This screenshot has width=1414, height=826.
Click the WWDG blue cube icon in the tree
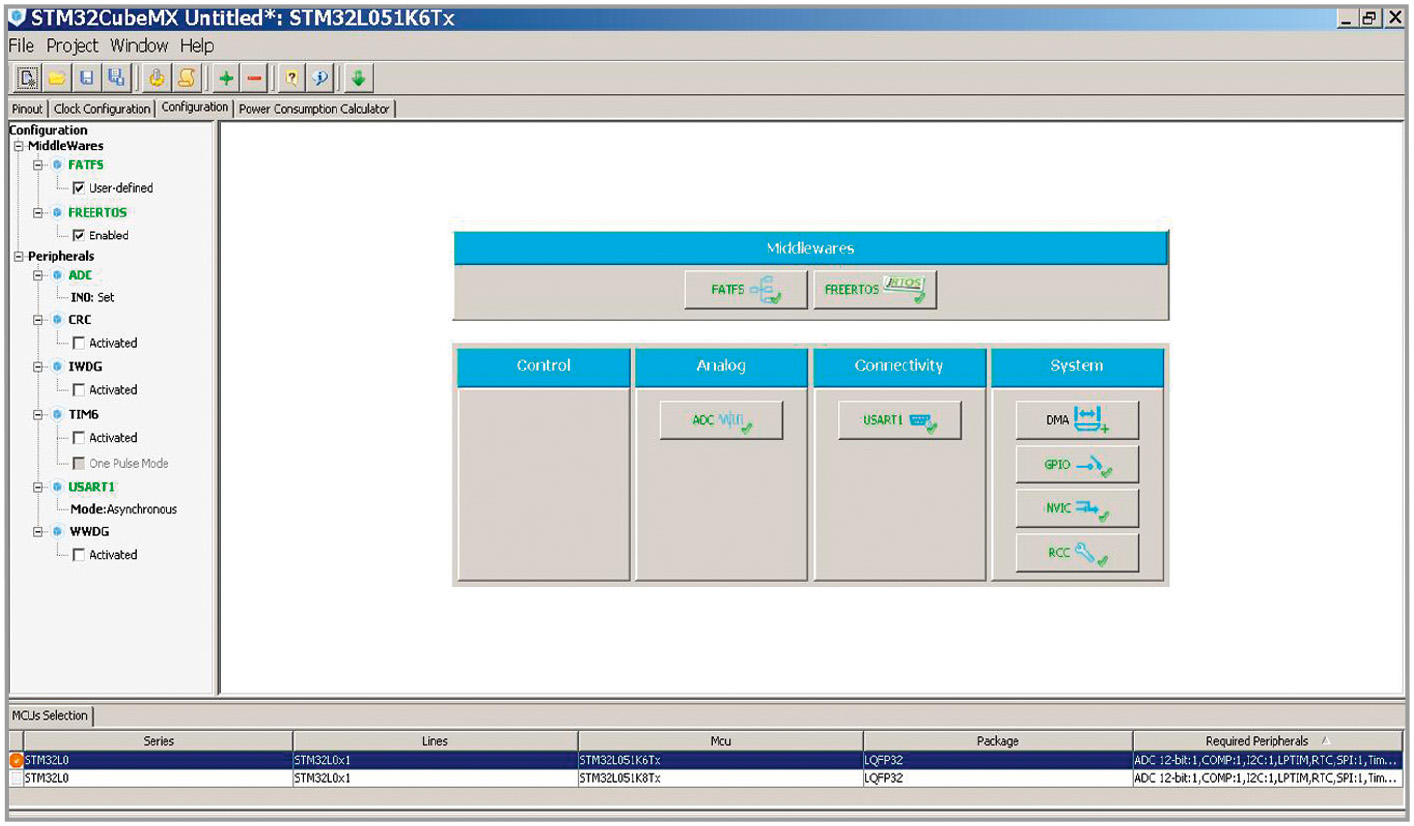[x=57, y=532]
